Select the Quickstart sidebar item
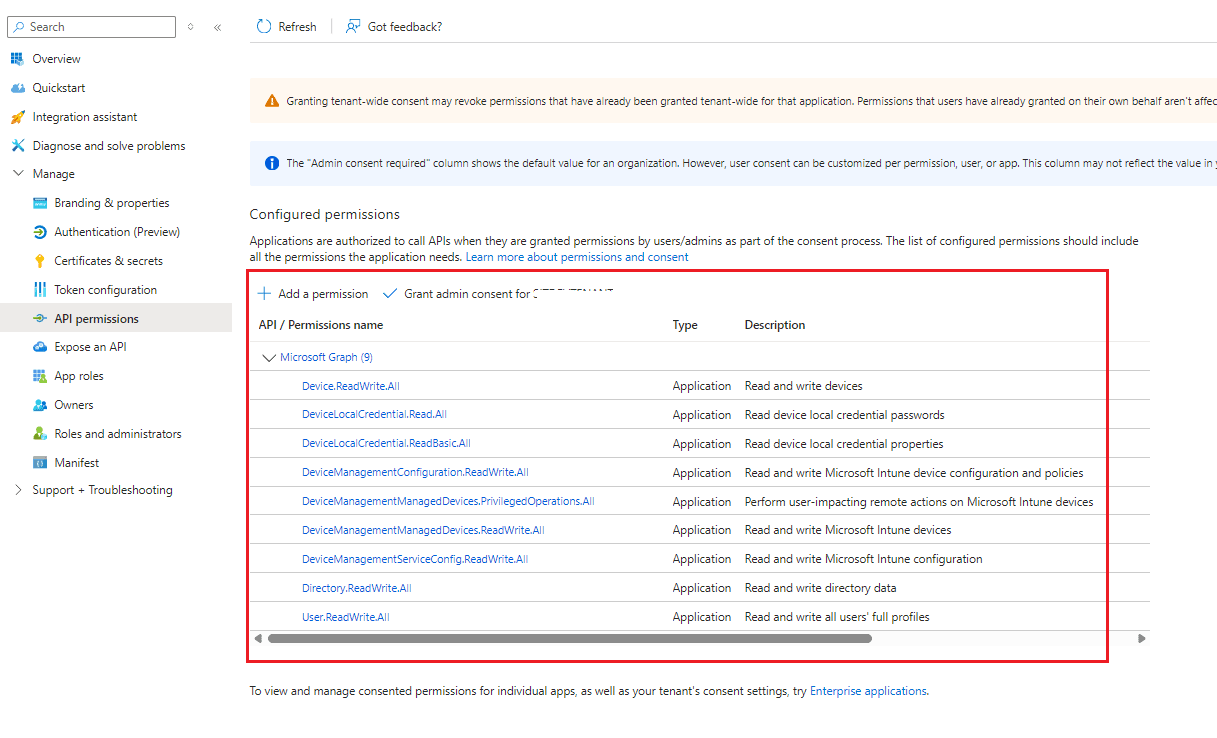 (x=55, y=87)
